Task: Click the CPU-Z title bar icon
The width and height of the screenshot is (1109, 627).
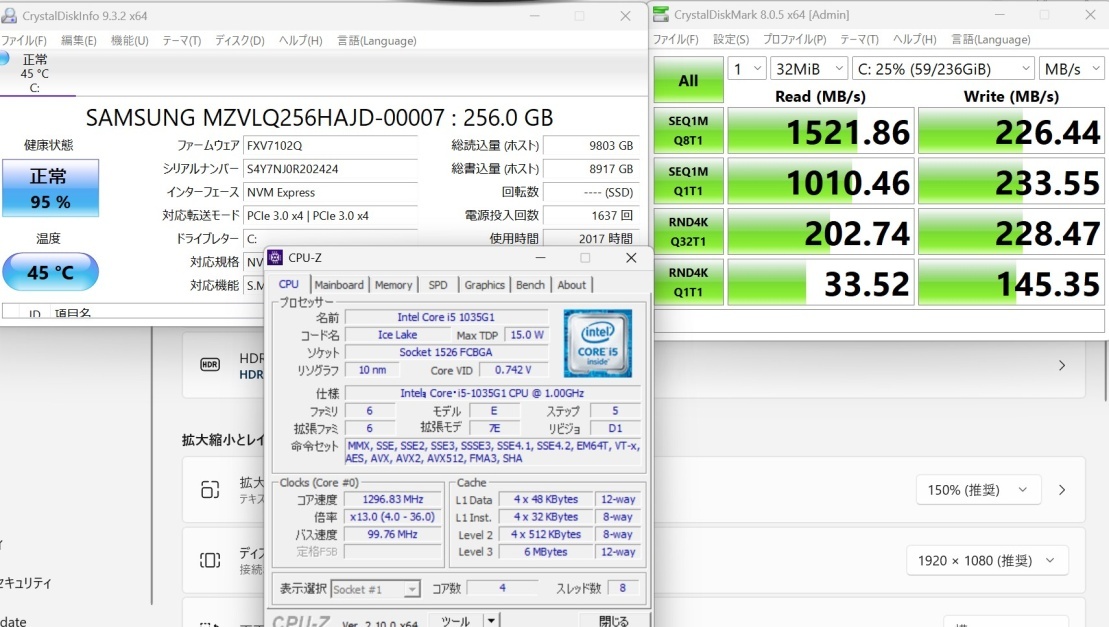Action: pyautogui.click(x=275, y=257)
